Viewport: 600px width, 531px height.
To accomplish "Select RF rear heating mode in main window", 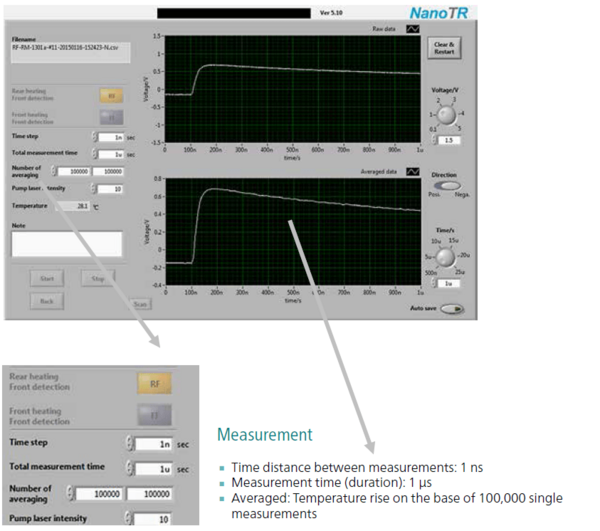I will click(111, 96).
